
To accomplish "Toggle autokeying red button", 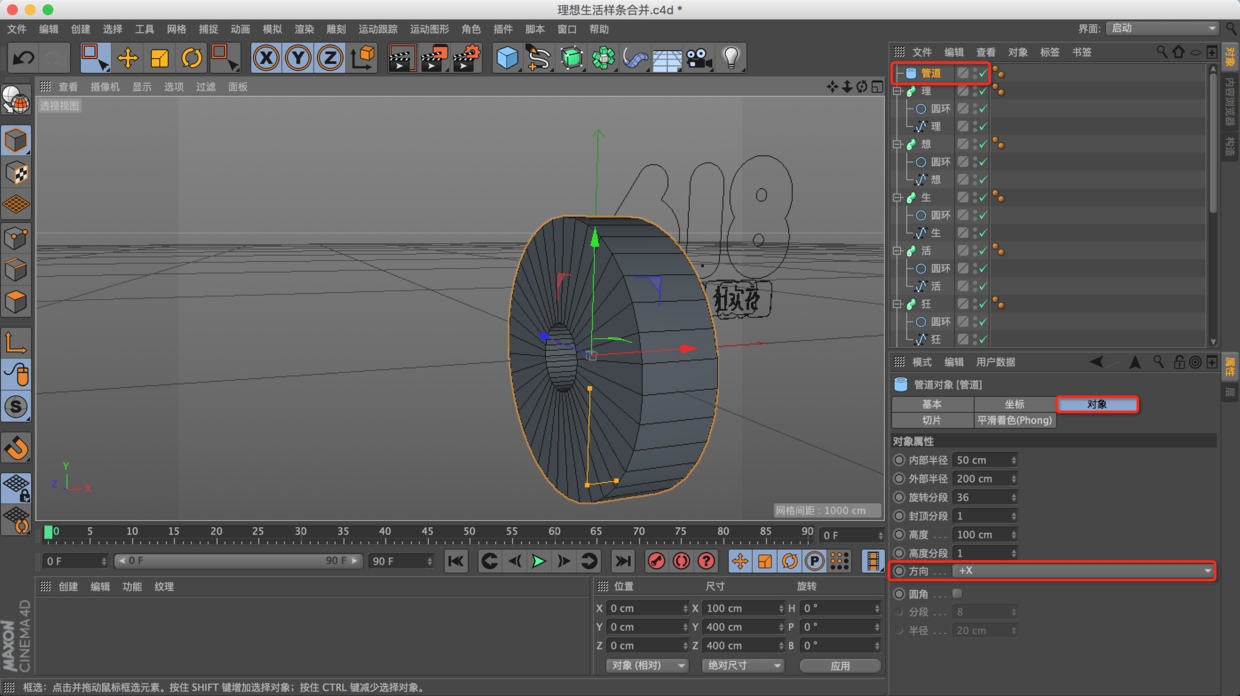I will click(681, 562).
